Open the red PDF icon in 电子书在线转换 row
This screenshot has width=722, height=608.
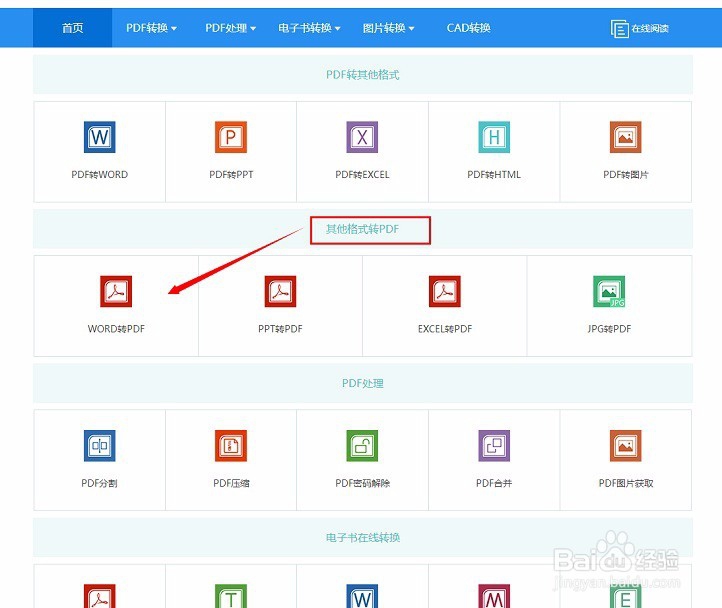click(x=99, y=596)
